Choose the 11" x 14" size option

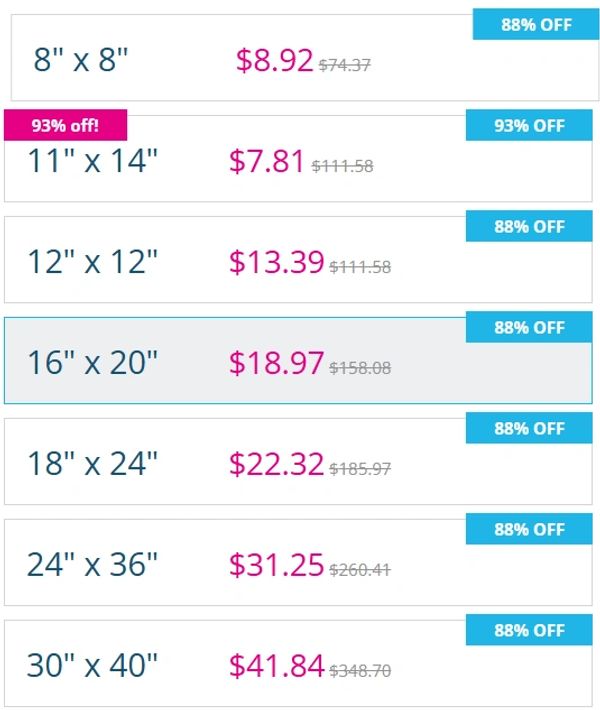(x=92, y=162)
